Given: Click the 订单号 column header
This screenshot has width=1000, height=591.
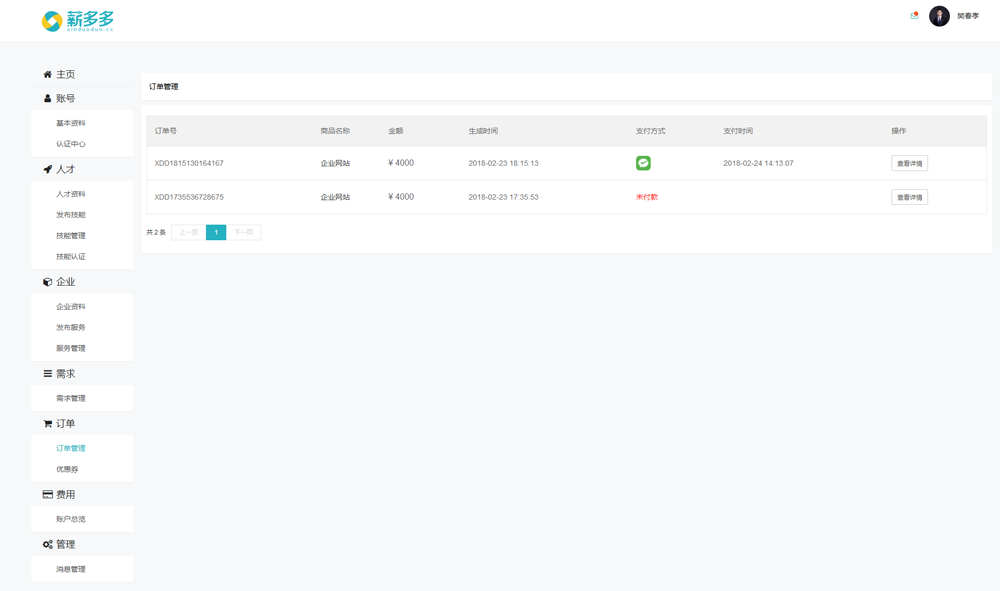Looking at the screenshot, I should [x=166, y=131].
